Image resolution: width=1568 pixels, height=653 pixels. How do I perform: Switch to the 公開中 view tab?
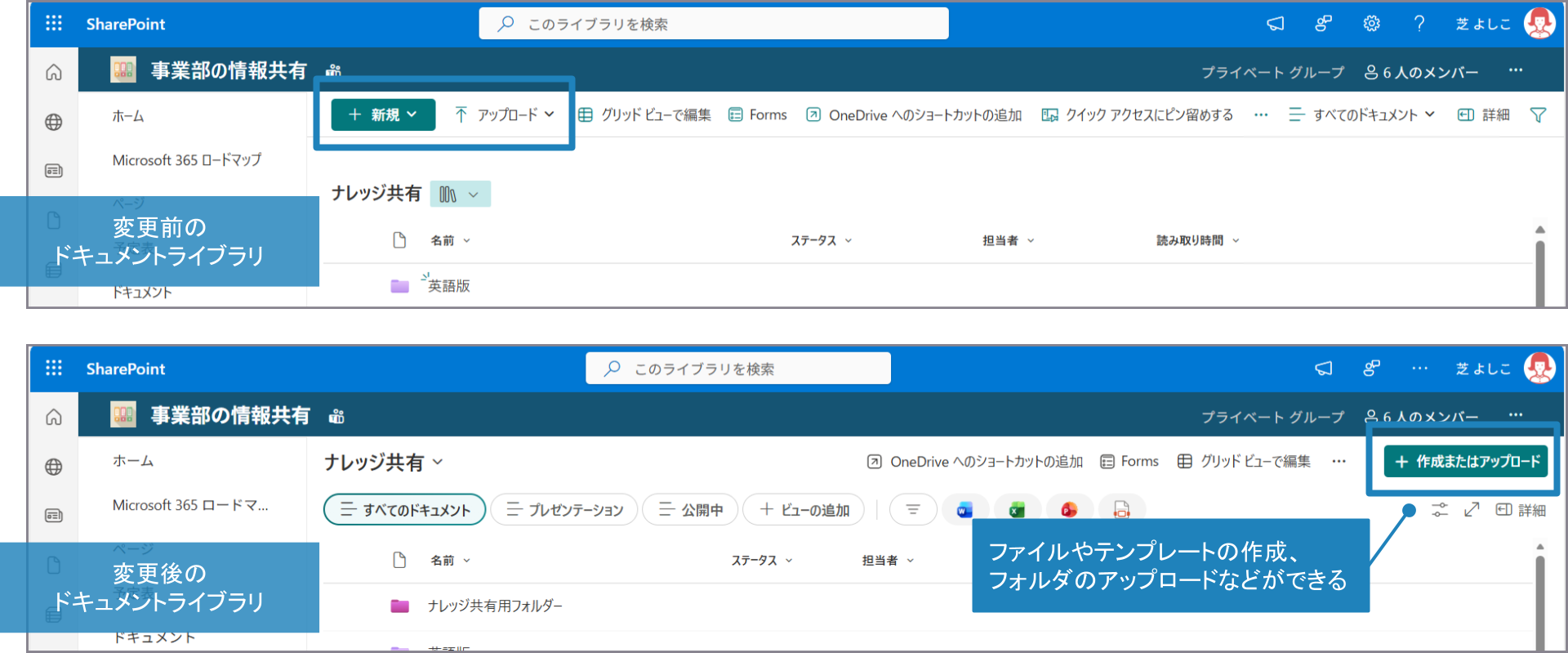pos(690,510)
